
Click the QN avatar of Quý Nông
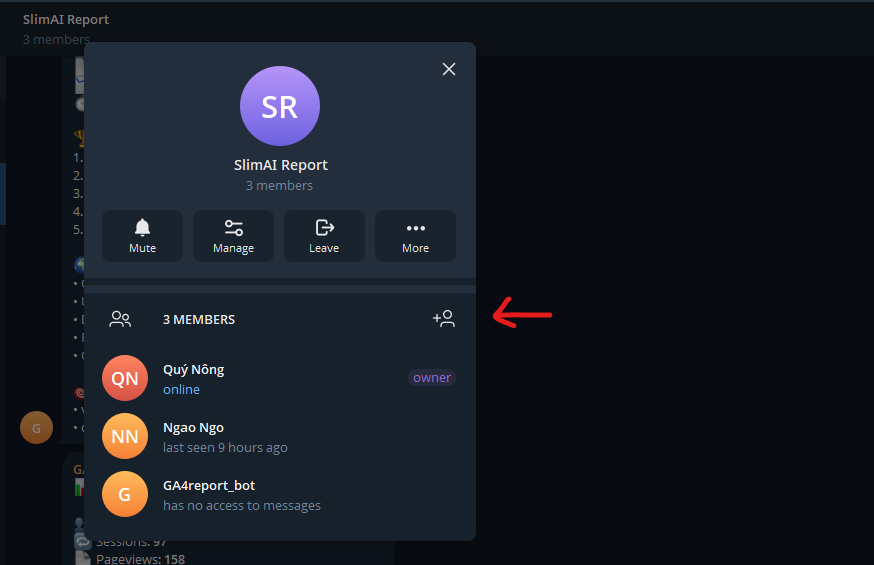click(x=125, y=378)
